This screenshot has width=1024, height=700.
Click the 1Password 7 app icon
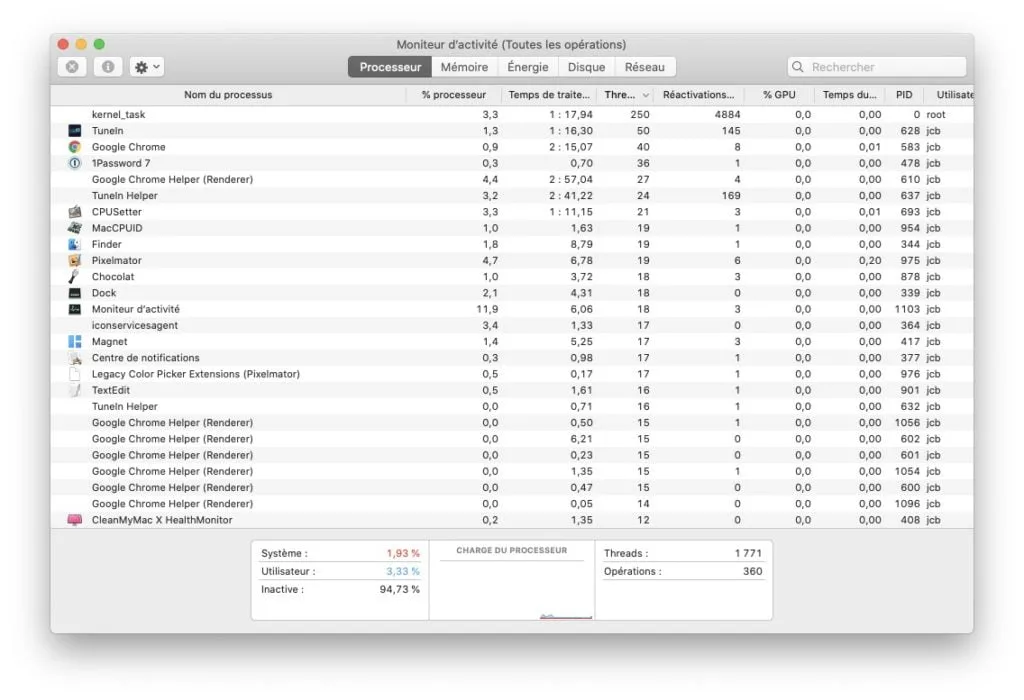(74, 163)
